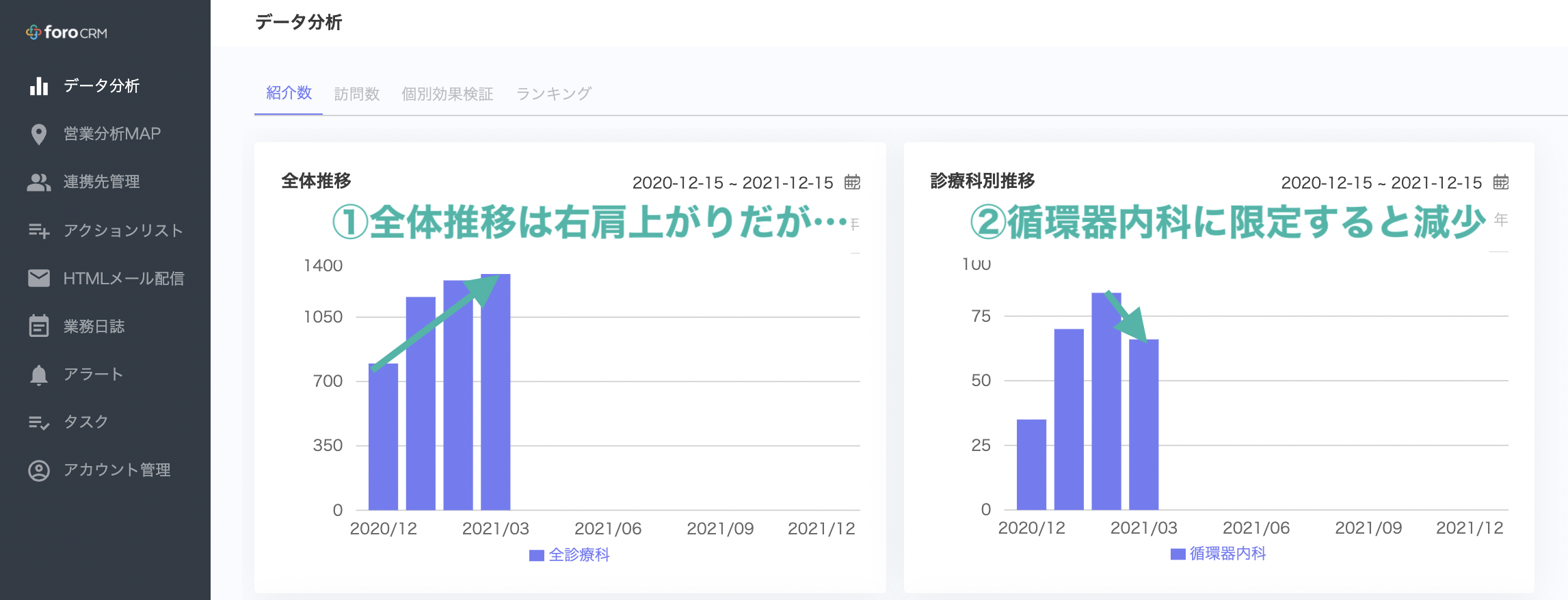The width and height of the screenshot is (1568, 600).
Task: Click the bar chart icon for データ分析
Action: [39, 85]
